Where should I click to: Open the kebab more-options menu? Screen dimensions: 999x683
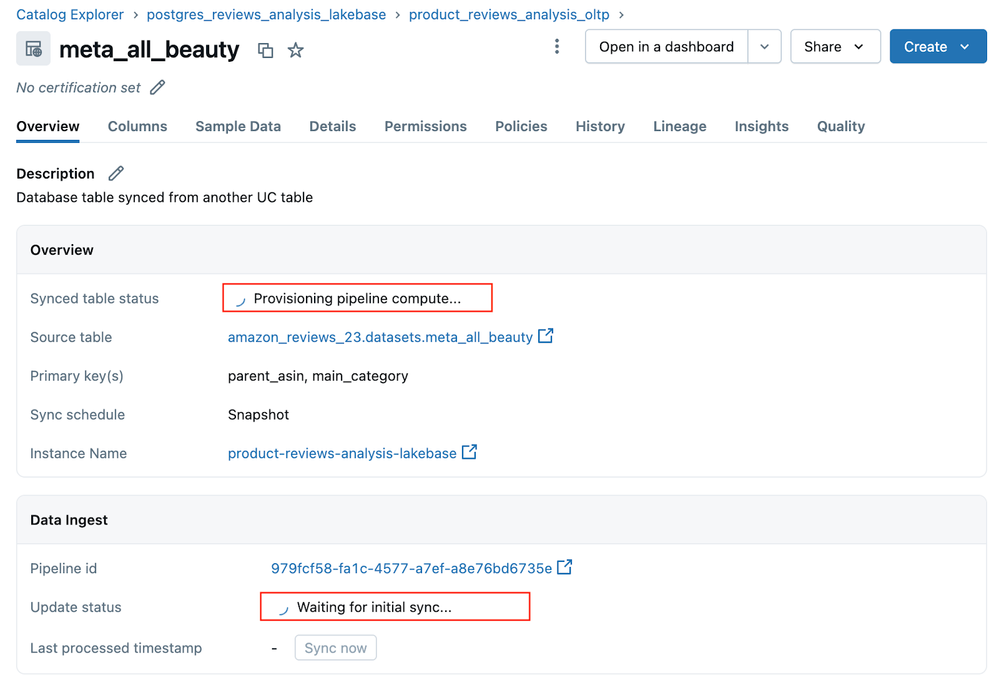557,47
